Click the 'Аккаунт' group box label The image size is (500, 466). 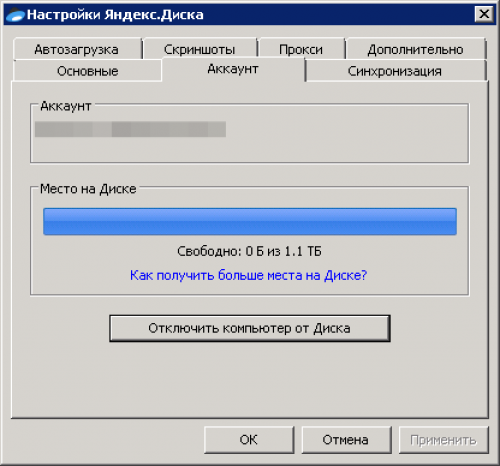(x=66, y=106)
